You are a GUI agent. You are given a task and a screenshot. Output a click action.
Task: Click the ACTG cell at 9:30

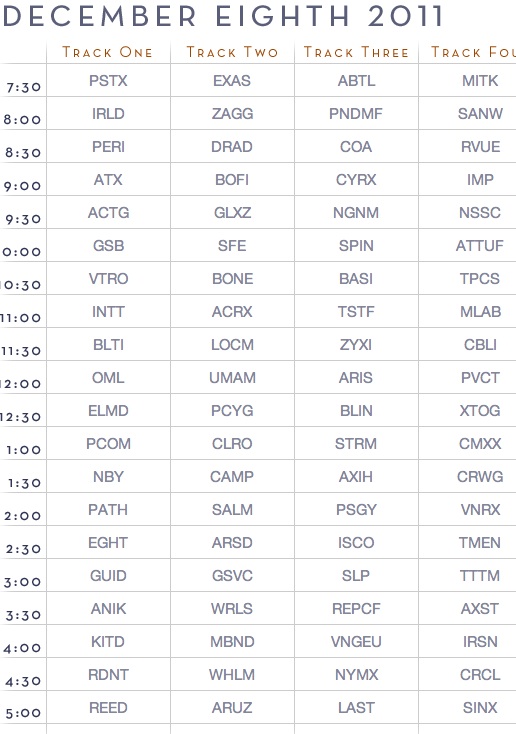(108, 213)
